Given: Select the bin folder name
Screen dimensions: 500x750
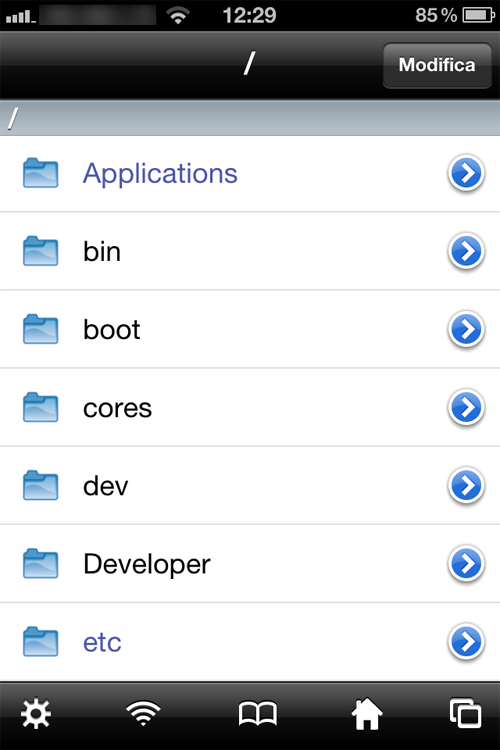Looking at the screenshot, I should pyautogui.click(x=102, y=251).
